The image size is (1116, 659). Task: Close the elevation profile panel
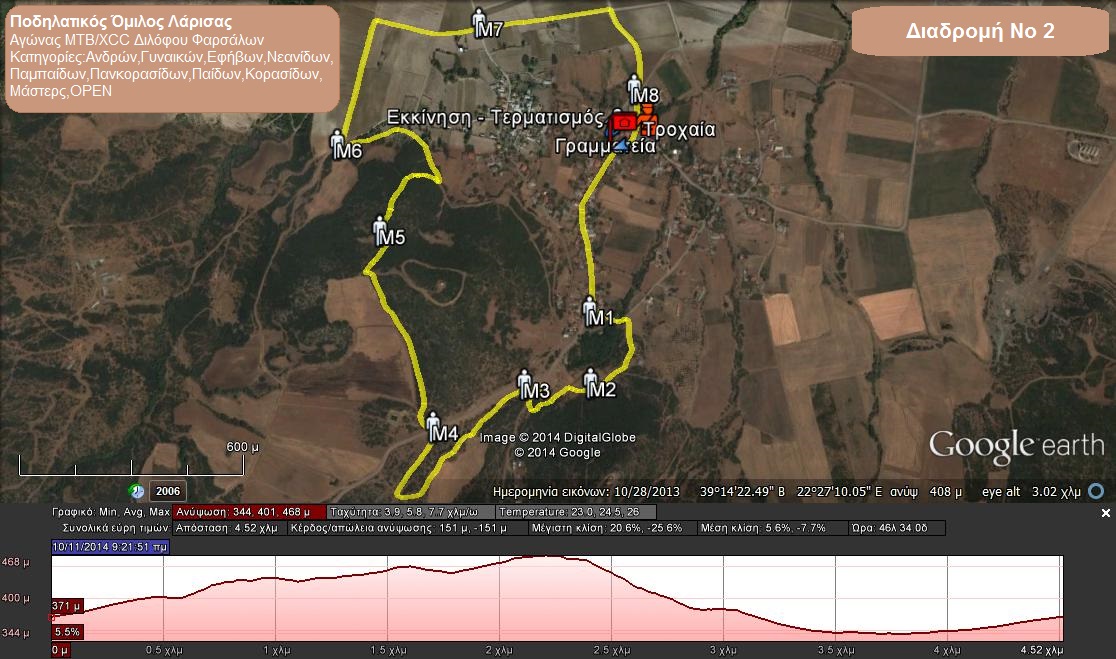pos(1105,513)
